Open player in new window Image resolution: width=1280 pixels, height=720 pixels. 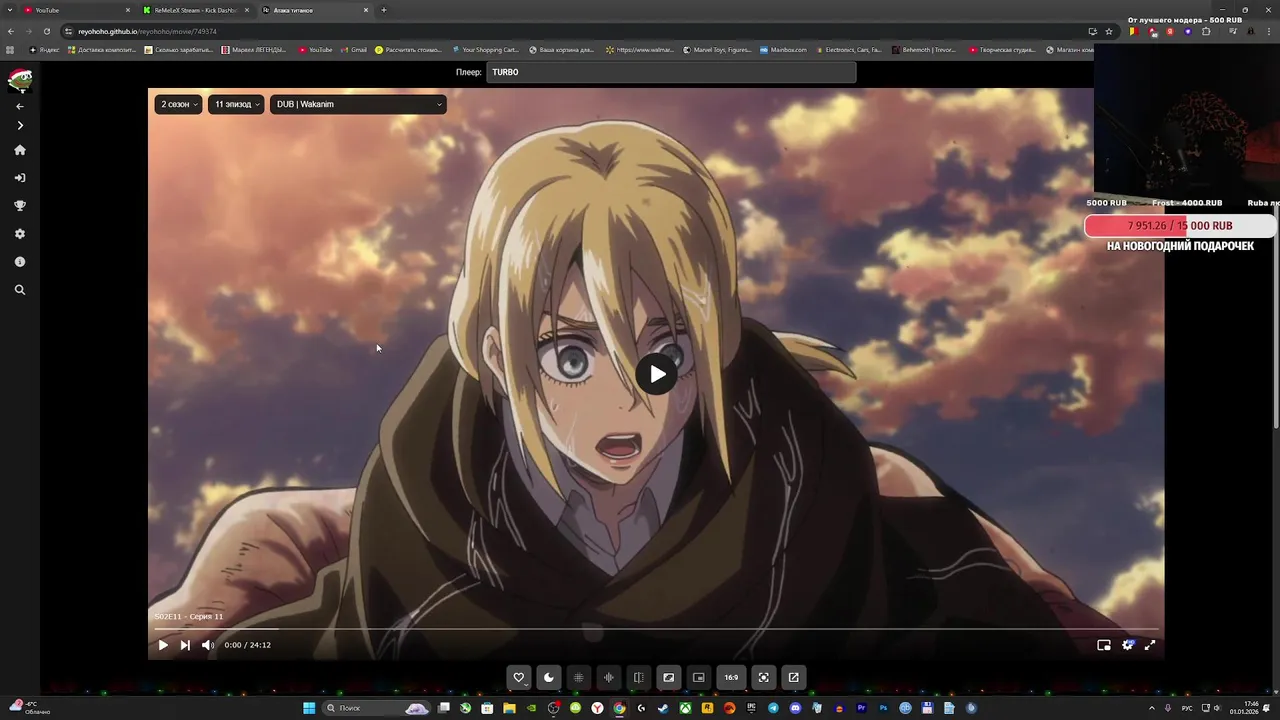coord(794,677)
